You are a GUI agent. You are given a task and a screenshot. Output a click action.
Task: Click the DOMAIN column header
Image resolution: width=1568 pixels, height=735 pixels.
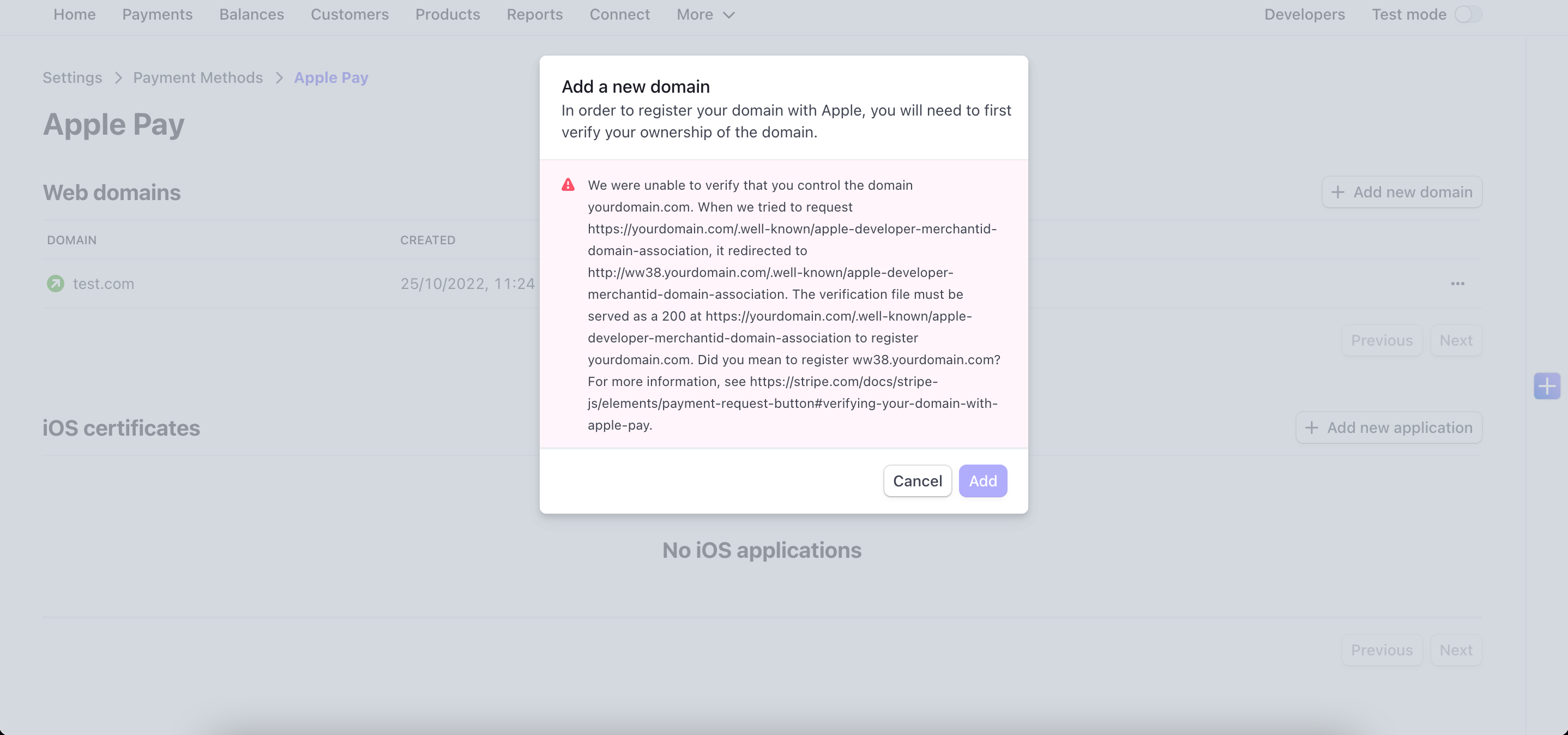(x=72, y=240)
